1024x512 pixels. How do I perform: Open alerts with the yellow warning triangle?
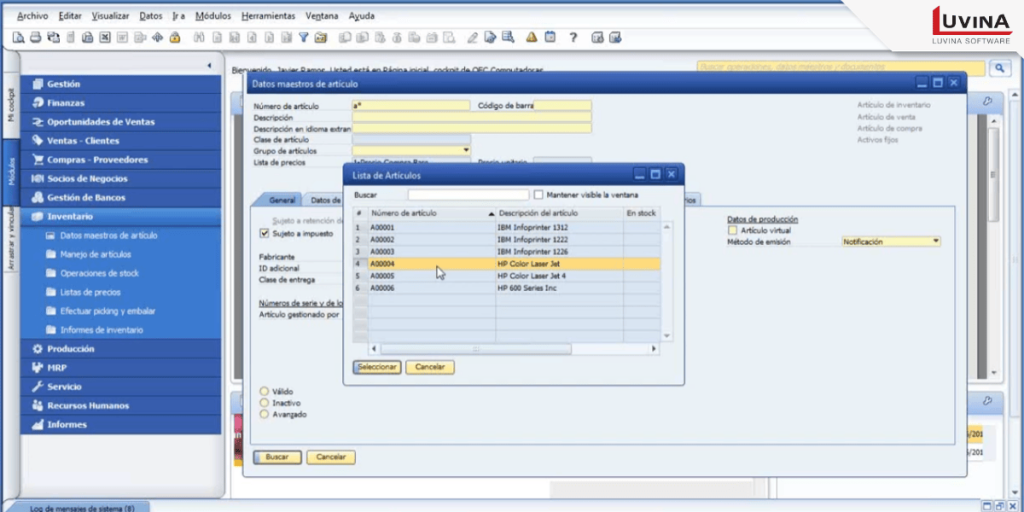pos(532,37)
